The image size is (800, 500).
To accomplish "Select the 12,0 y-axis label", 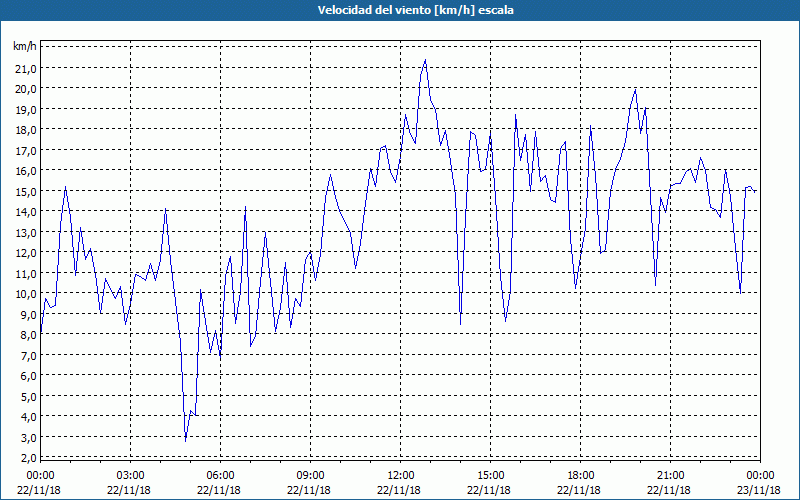I will [26, 253].
